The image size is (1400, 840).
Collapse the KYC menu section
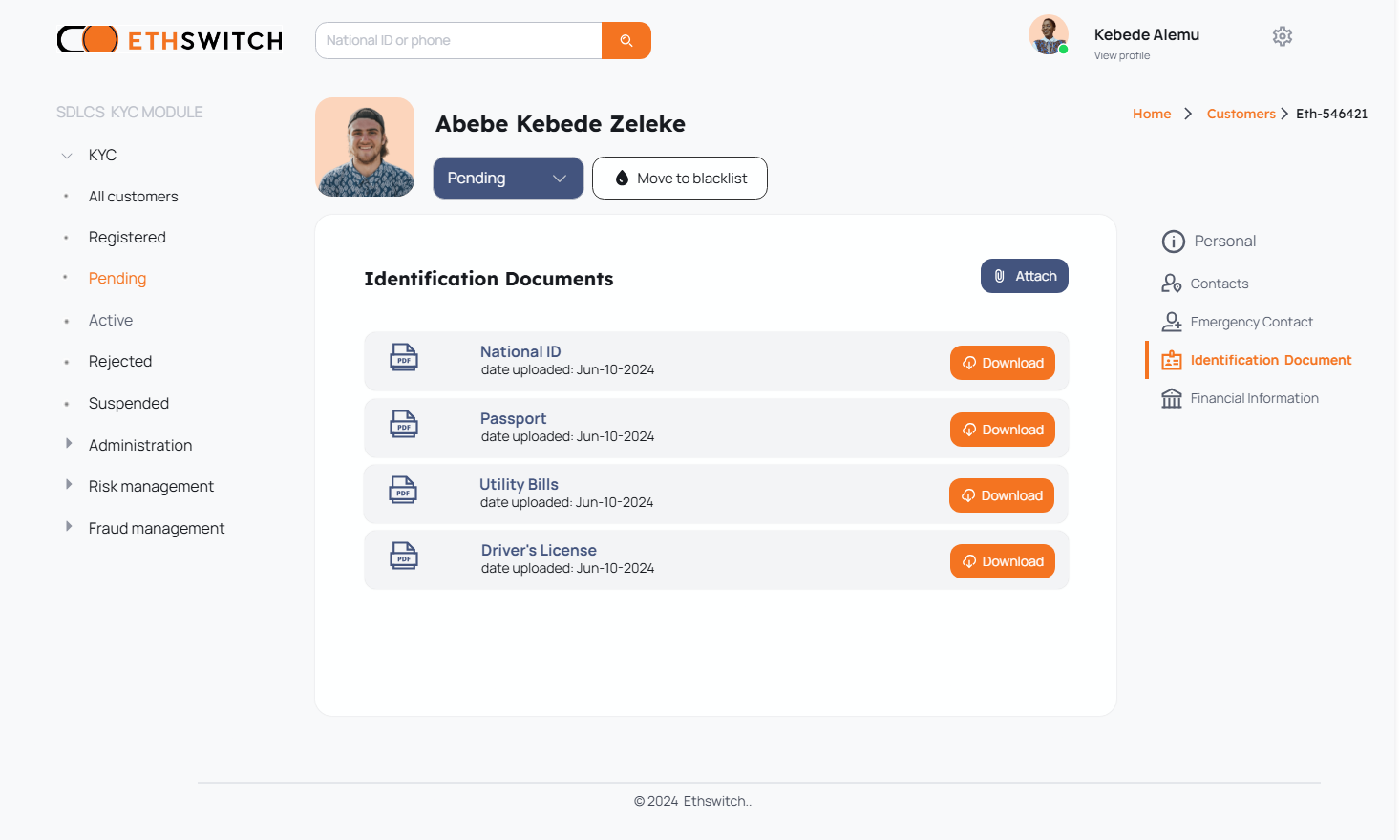coord(67,156)
